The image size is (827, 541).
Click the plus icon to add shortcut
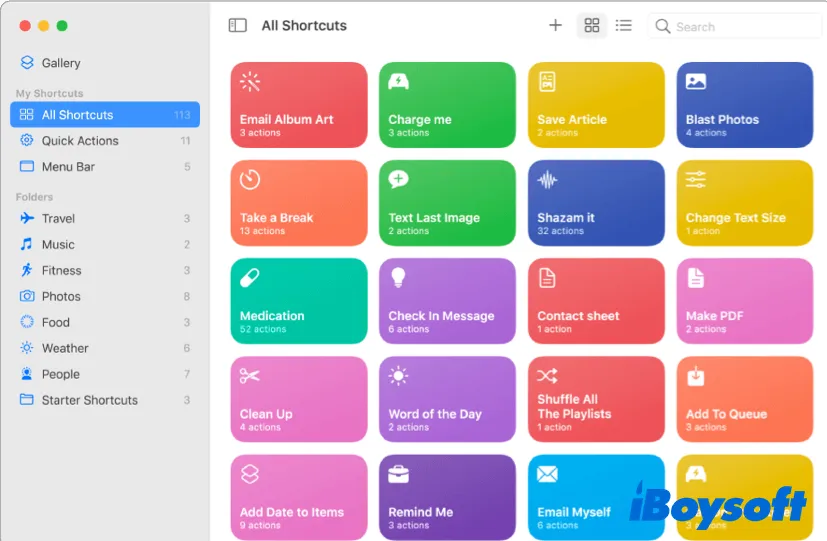555,26
